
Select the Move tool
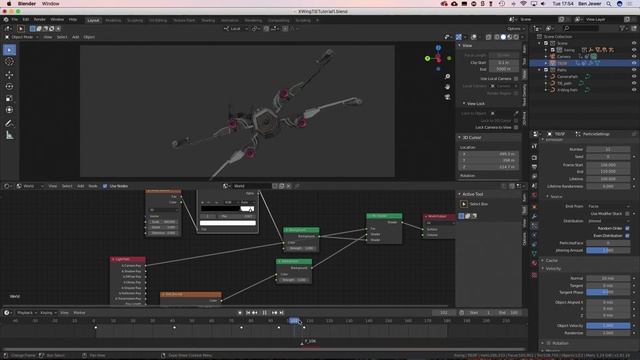9,75
